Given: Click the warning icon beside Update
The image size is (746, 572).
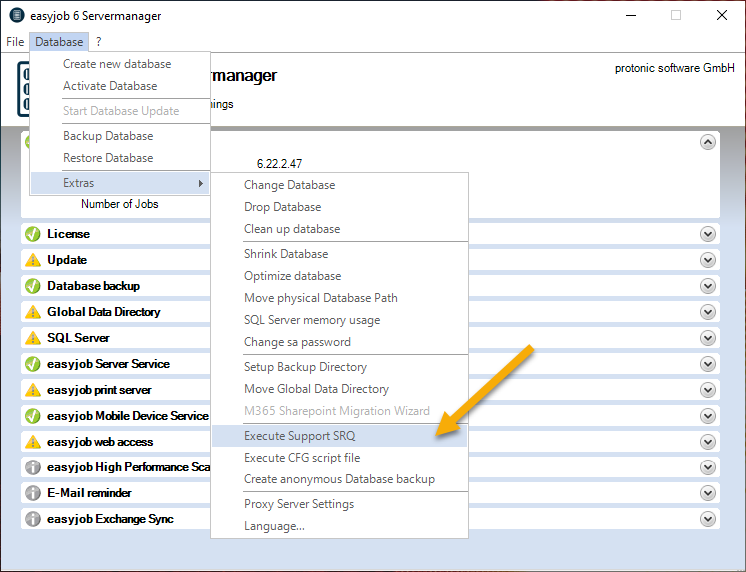Looking at the screenshot, I should (x=32, y=260).
